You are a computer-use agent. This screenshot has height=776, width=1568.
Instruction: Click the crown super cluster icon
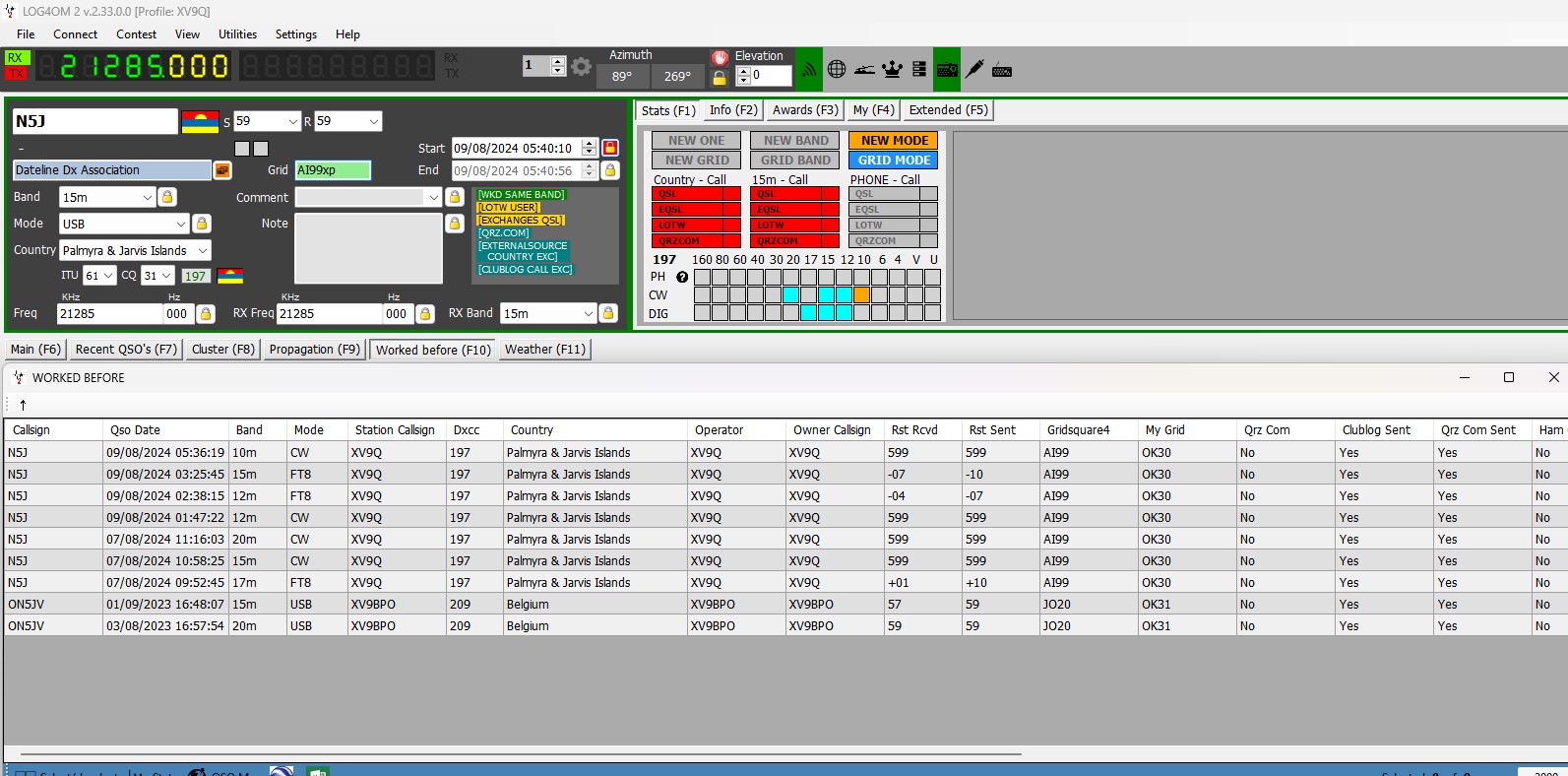(892, 69)
